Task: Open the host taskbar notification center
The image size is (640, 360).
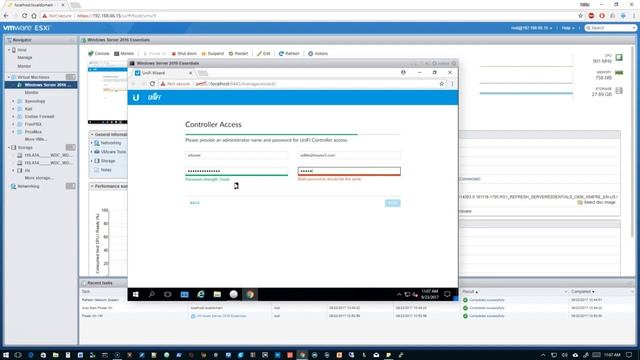Action: pyautogui.click(x=629, y=355)
